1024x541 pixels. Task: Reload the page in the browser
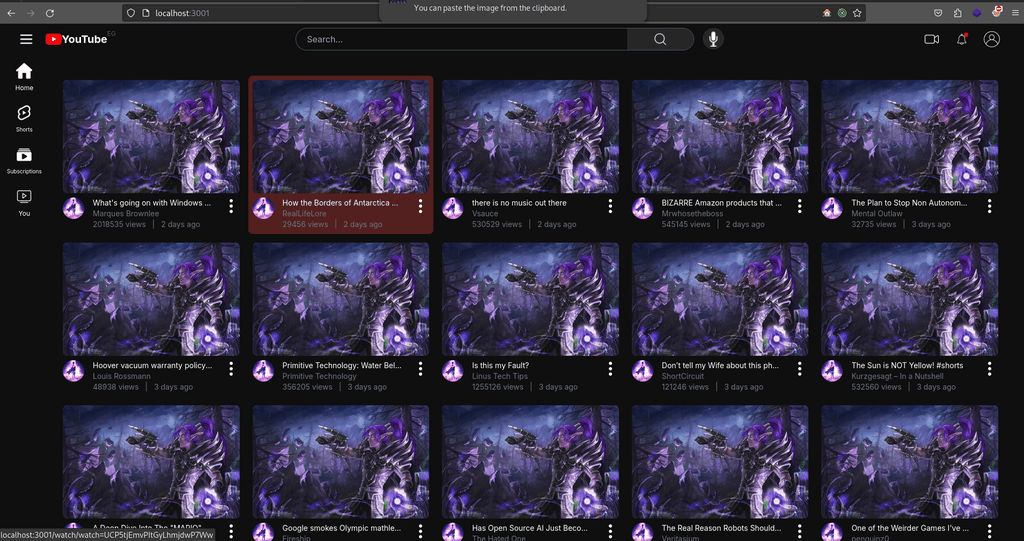point(50,12)
